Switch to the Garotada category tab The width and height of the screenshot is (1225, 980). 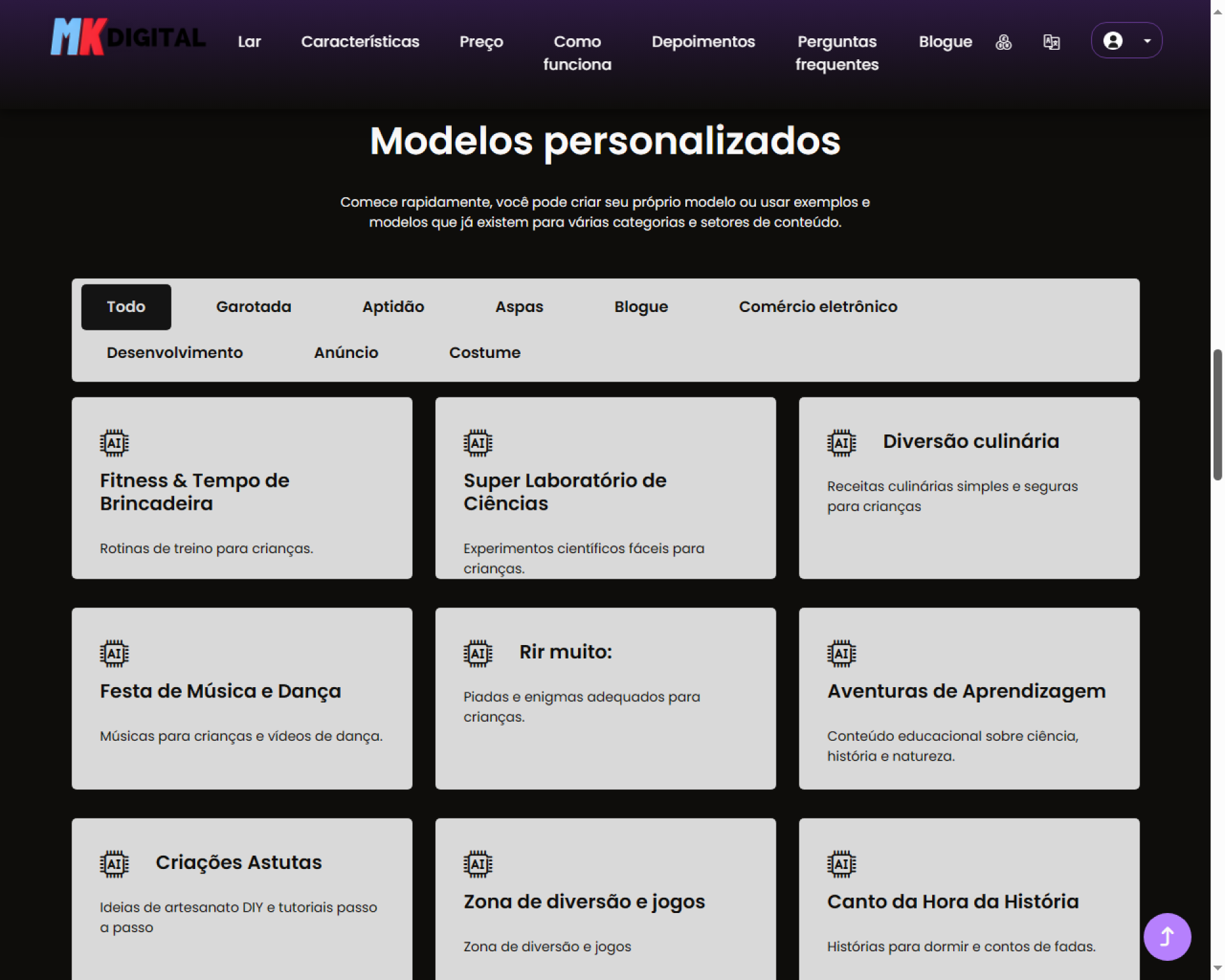pyautogui.click(x=253, y=307)
